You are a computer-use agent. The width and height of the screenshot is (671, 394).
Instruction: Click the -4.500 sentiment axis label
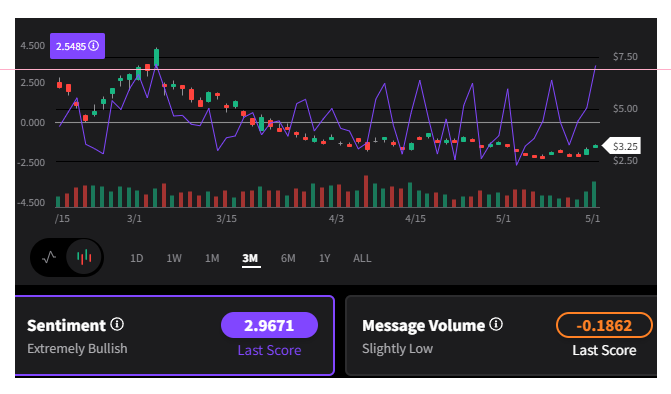point(31,203)
